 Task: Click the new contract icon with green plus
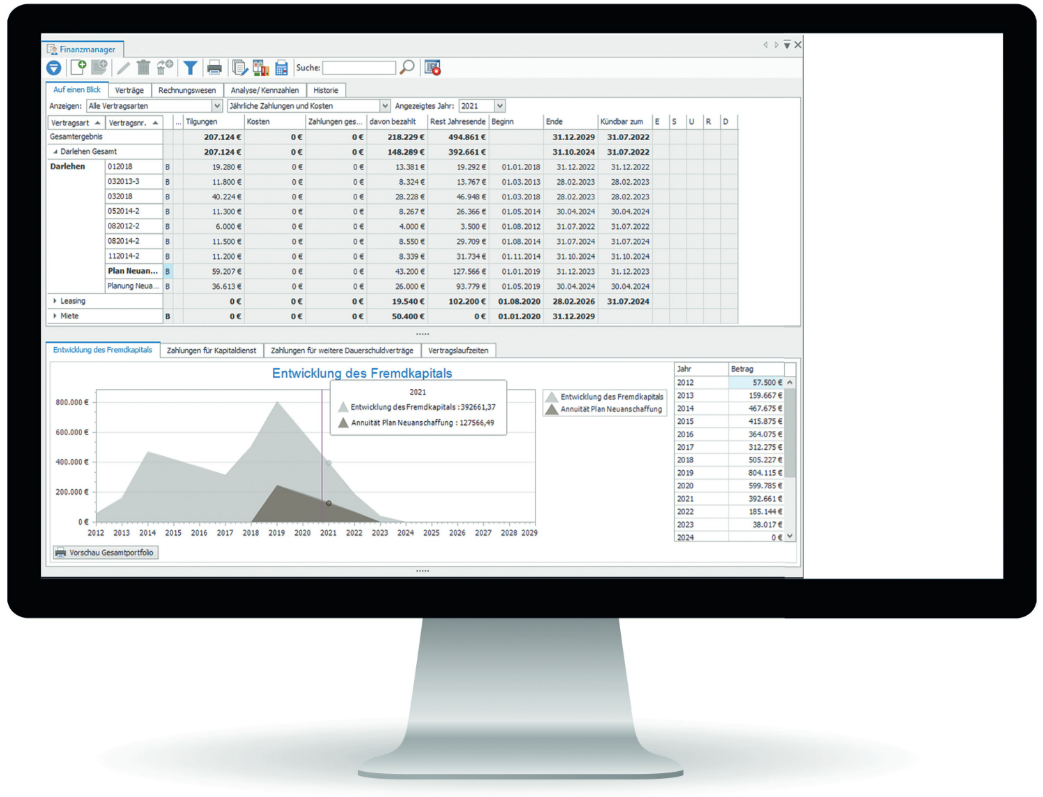77,68
